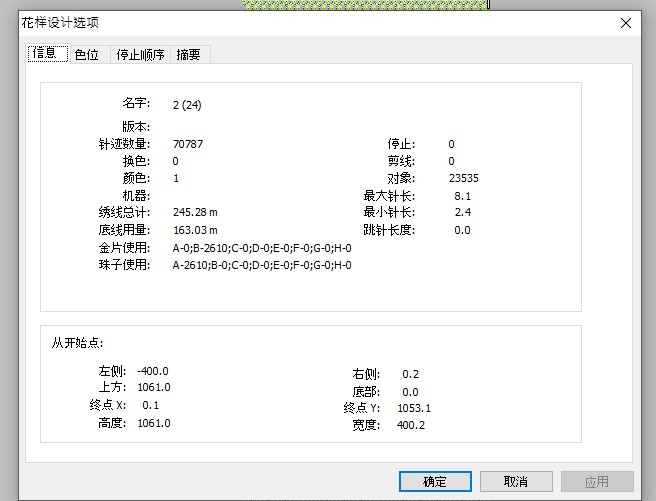The width and height of the screenshot is (656, 501).
Task: Click the 针迹数量 label
Action: click(x=124, y=144)
